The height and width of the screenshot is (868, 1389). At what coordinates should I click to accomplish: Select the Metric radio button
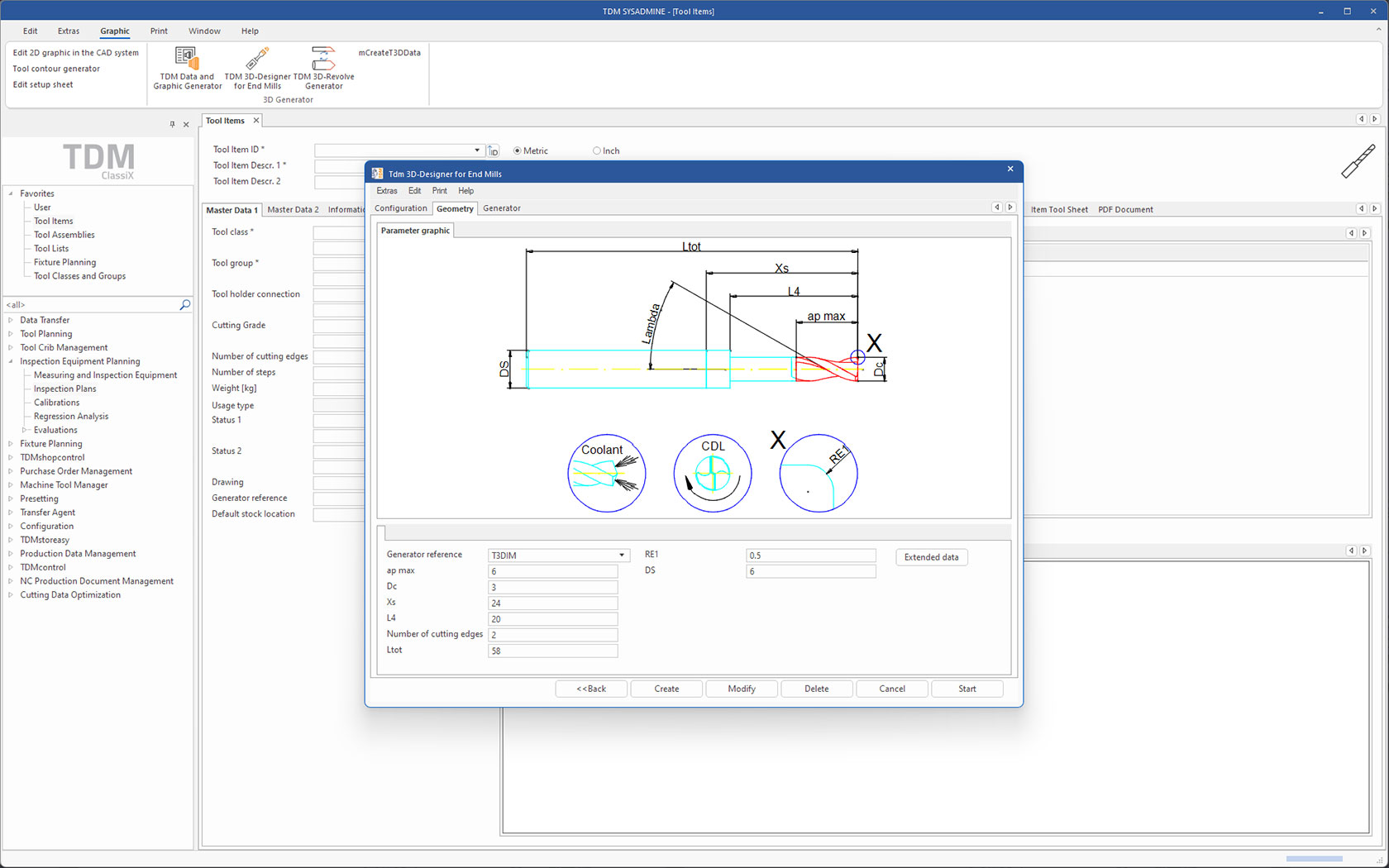click(518, 151)
